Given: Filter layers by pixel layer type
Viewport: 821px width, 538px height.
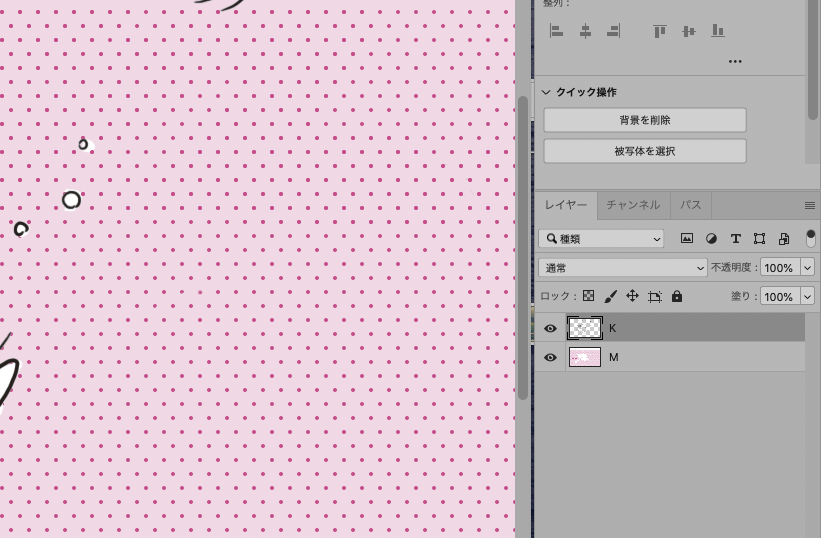Looking at the screenshot, I should (x=687, y=239).
